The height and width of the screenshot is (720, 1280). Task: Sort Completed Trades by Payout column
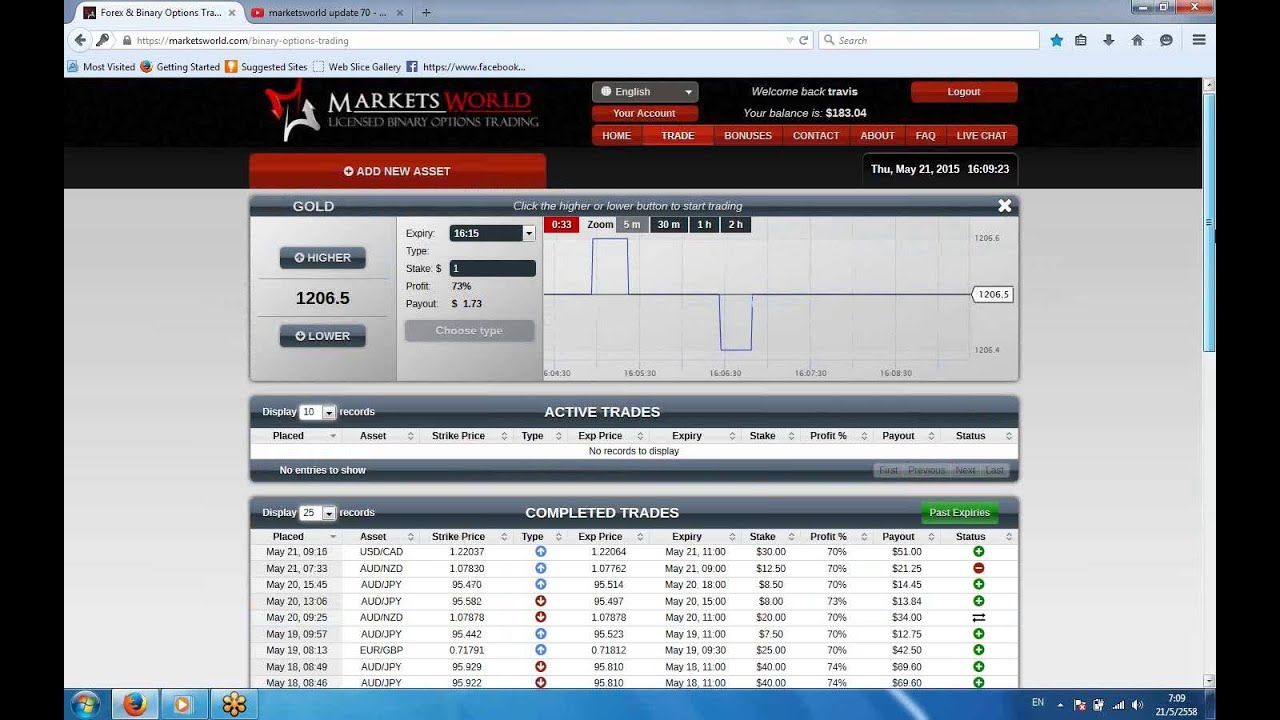(907, 537)
